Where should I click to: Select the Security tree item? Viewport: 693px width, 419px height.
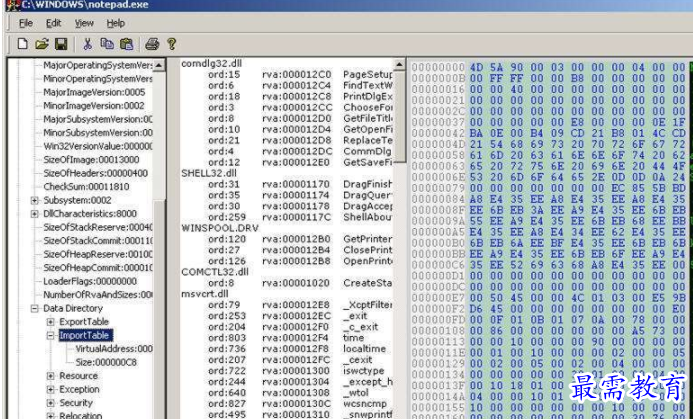point(76,403)
